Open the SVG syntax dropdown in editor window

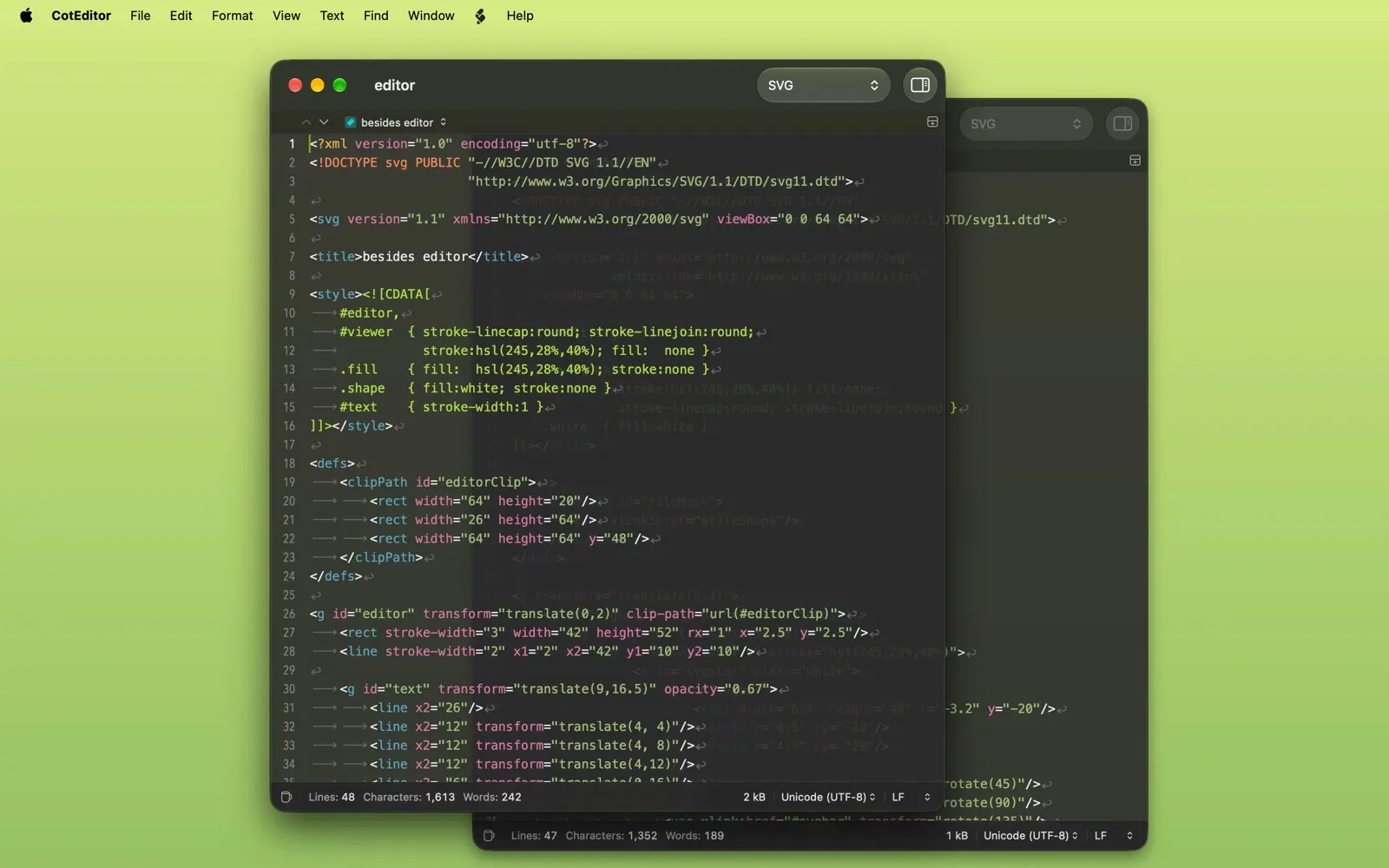(x=823, y=85)
